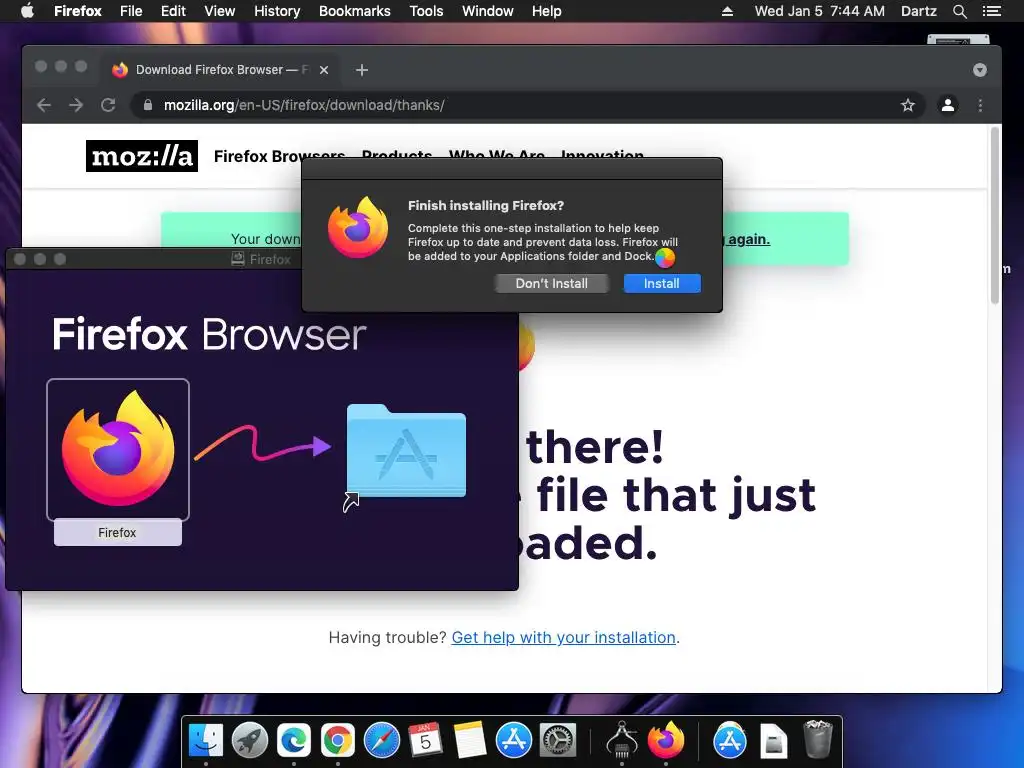Open Trash from the Dock
The height and width of the screenshot is (768, 1024).
point(818,739)
